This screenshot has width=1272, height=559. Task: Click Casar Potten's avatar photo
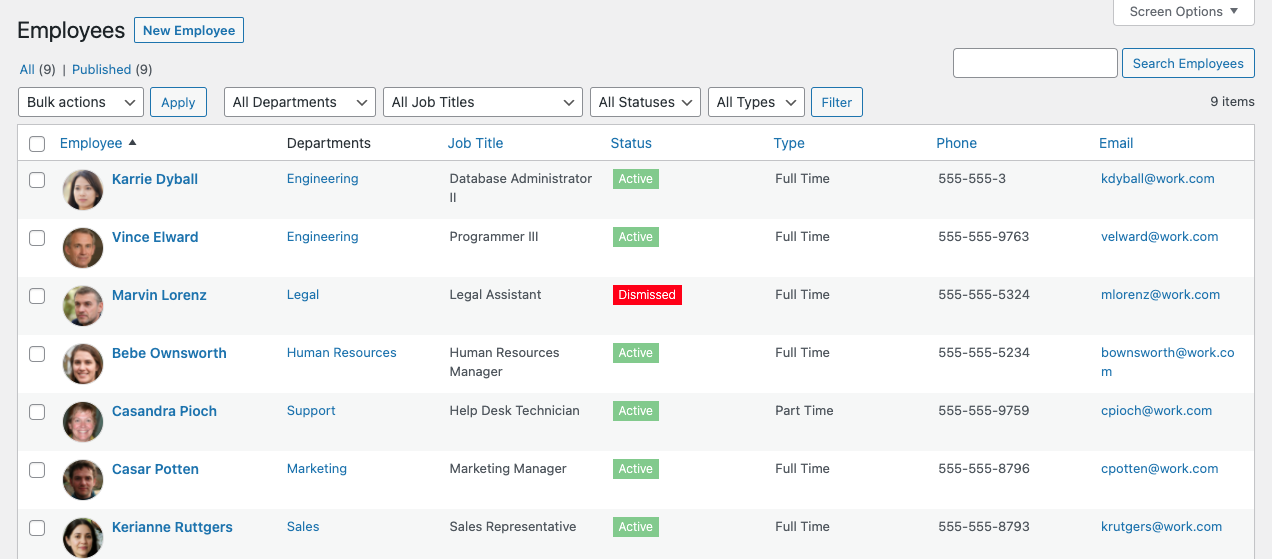tap(83, 480)
